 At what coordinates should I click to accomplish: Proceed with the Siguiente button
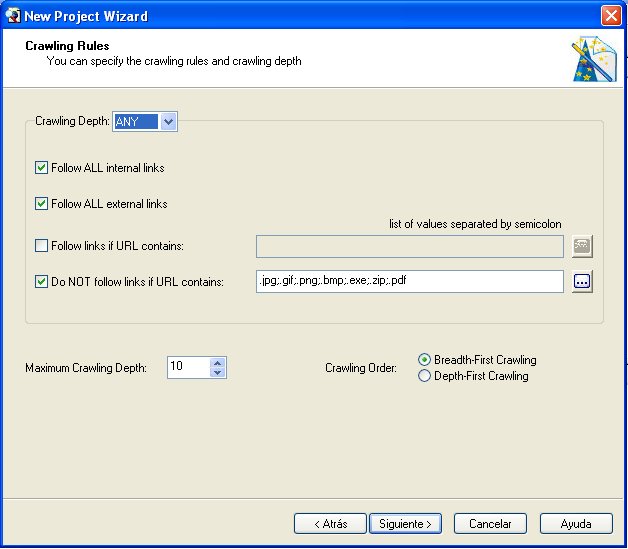(405, 524)
